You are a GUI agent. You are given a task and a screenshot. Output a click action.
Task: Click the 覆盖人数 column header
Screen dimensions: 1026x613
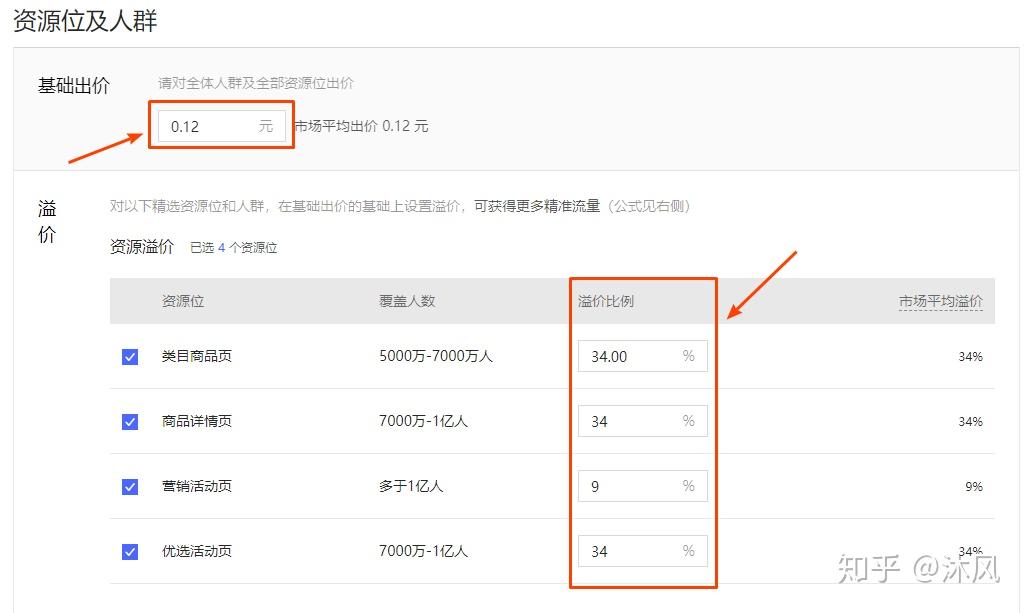pos(407,301)
